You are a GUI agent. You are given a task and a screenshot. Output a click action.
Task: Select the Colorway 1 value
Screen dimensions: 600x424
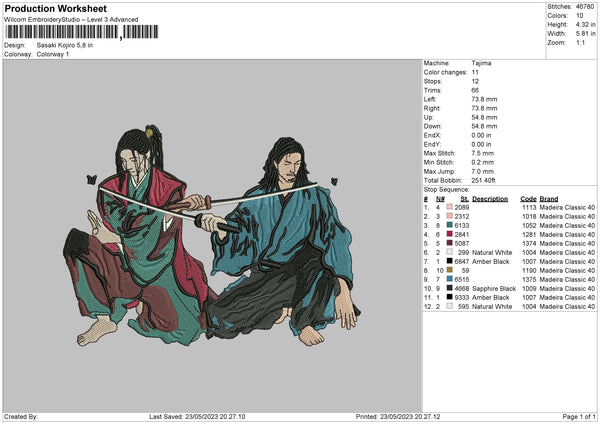click(53, 54)
